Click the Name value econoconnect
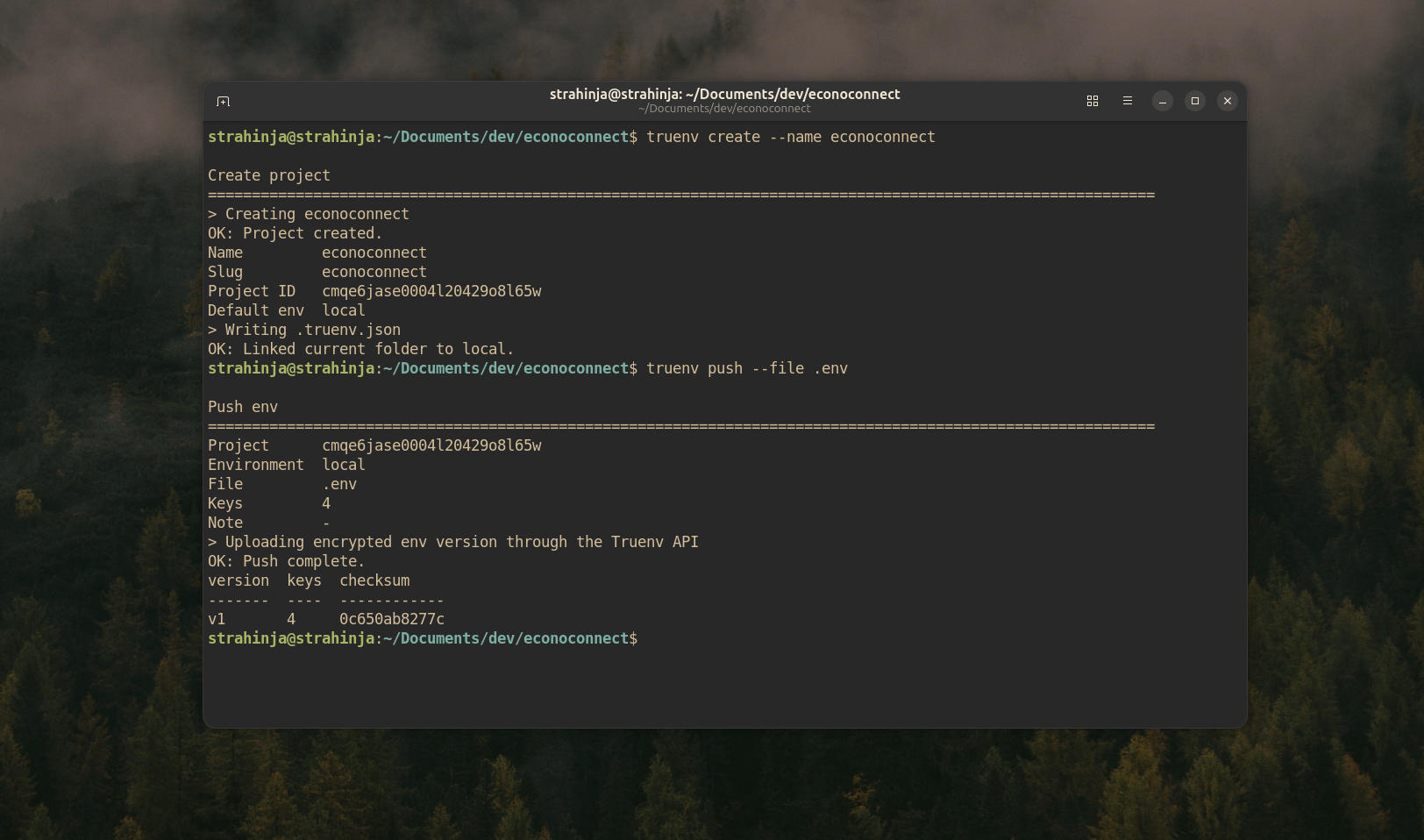1424x840 pixels. click(374, 253)
